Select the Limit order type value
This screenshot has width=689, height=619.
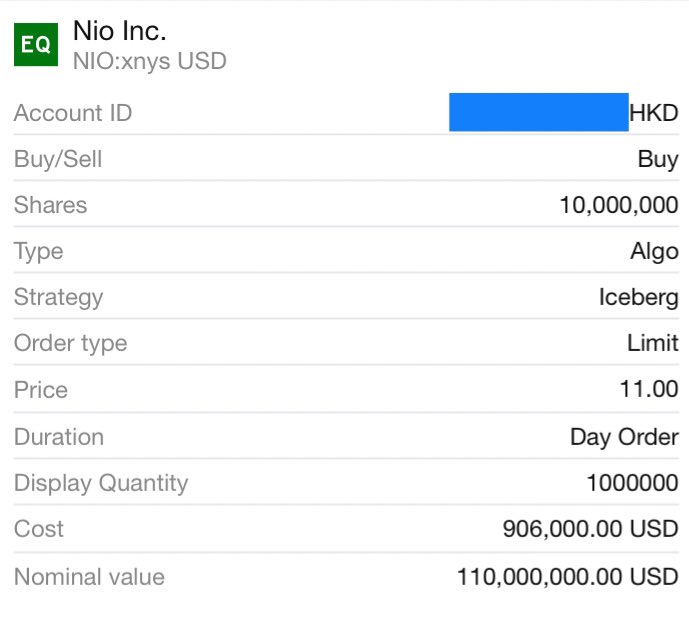[653, 343]
